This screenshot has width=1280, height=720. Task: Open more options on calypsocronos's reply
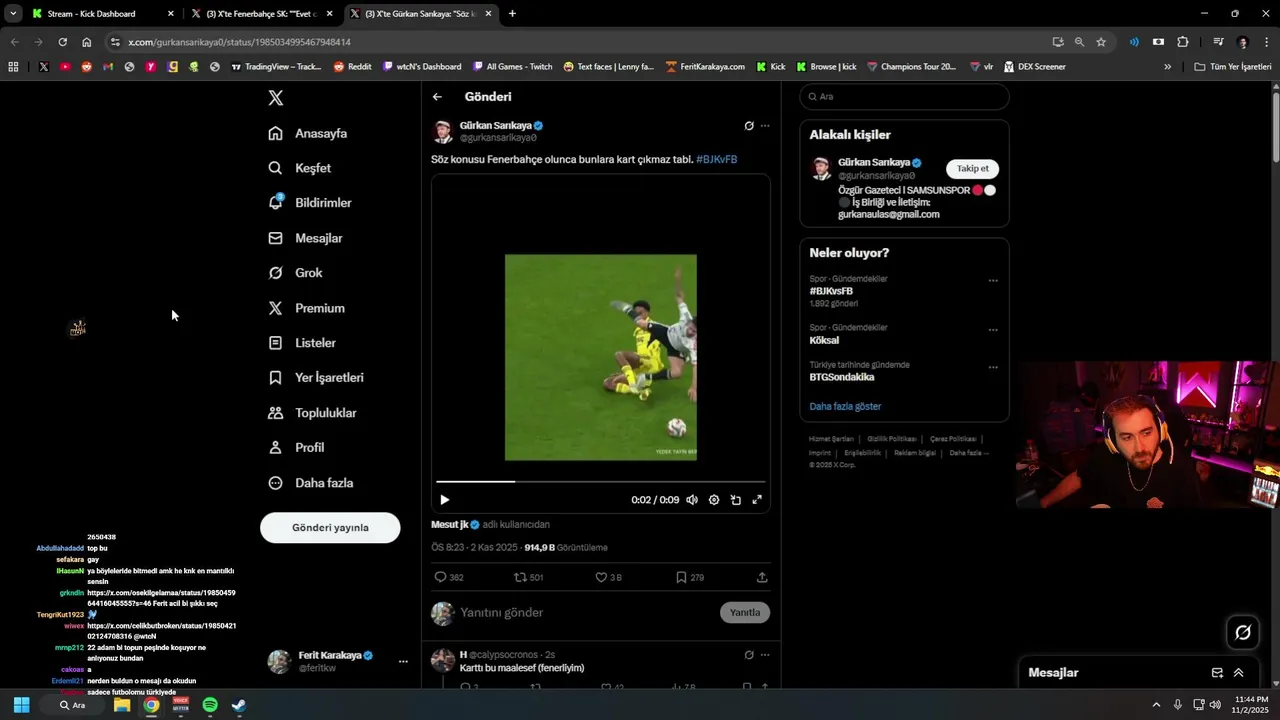click(x=765, y=655)
